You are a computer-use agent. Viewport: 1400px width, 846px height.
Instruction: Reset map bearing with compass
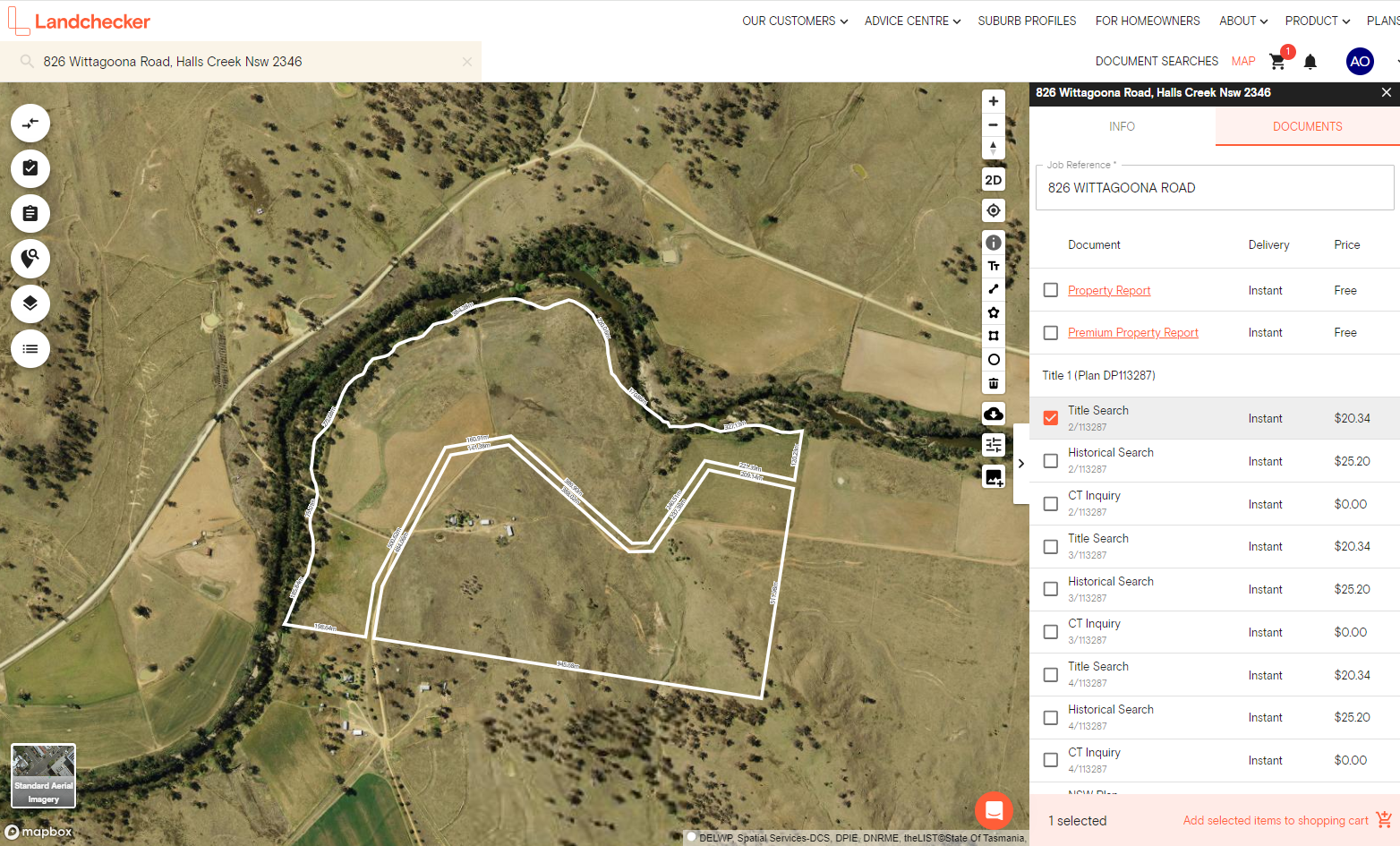[x=994, y=148]
